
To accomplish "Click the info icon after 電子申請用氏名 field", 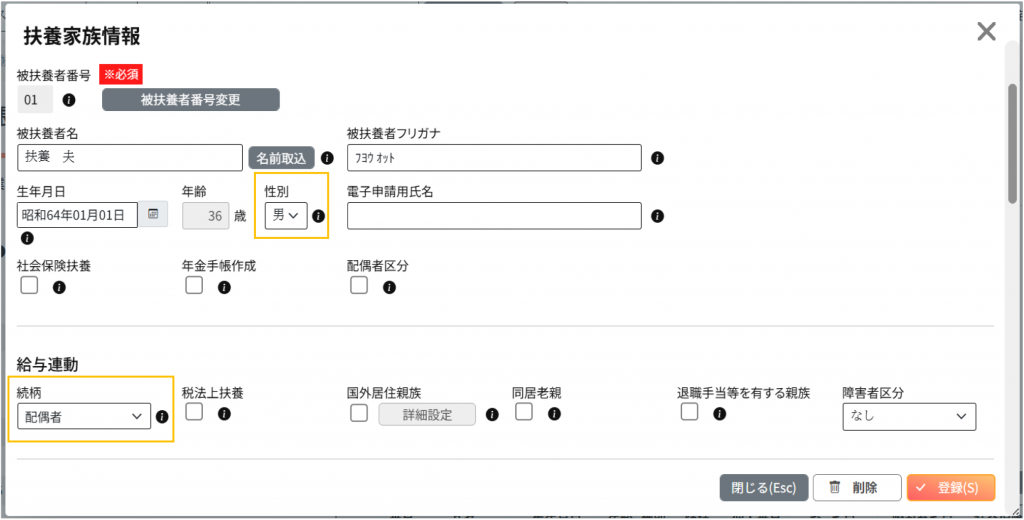I will pos(658,216).
